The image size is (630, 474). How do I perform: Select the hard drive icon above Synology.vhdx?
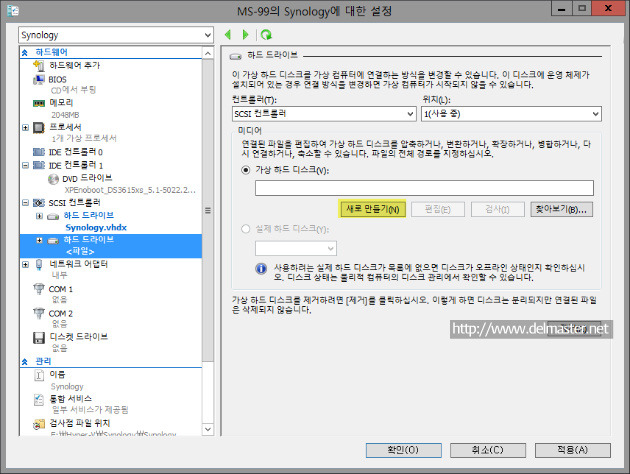click(x=53, y=217)
